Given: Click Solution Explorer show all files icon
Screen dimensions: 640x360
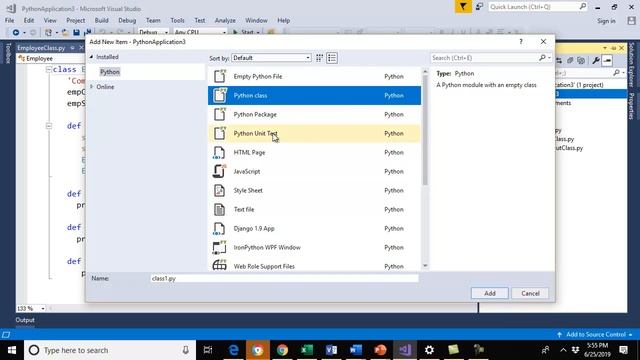Looking at the screenshot, I should [x=581, y=61].
